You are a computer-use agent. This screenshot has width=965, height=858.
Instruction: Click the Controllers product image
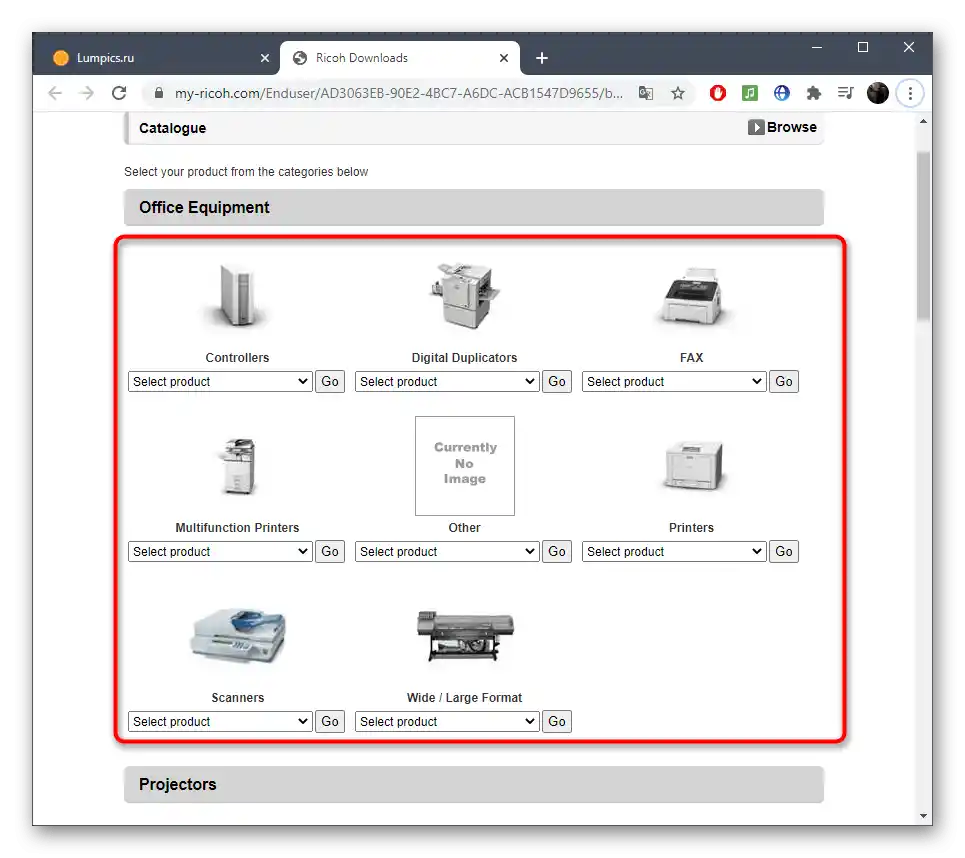[237, 295]
